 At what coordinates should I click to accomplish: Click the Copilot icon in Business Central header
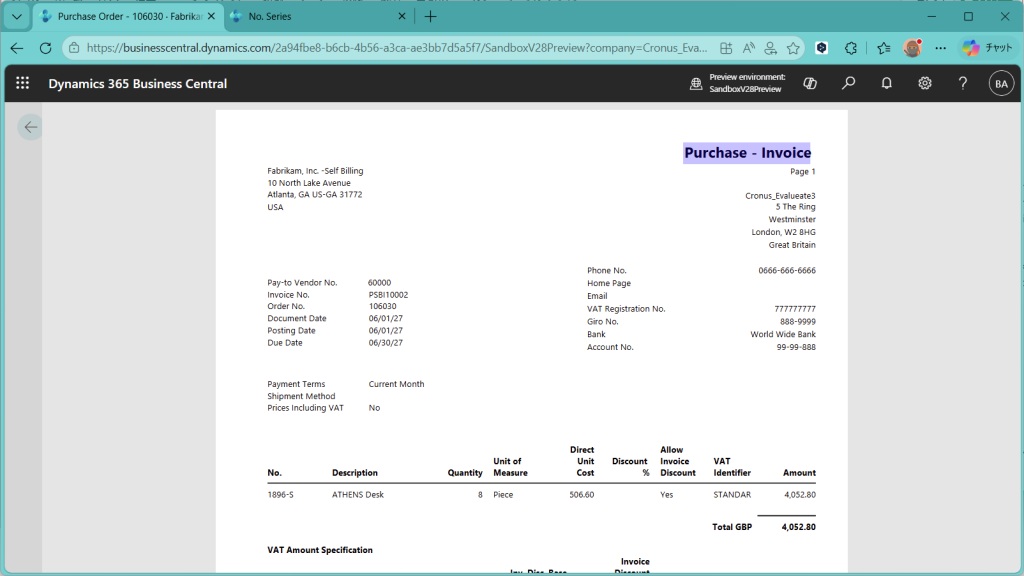tap(810, 84)
